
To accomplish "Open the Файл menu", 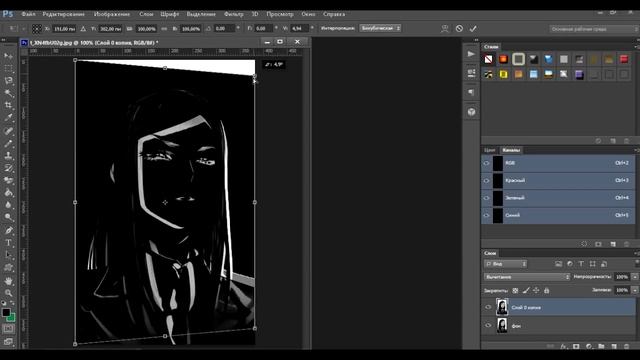I will (28, 14).
